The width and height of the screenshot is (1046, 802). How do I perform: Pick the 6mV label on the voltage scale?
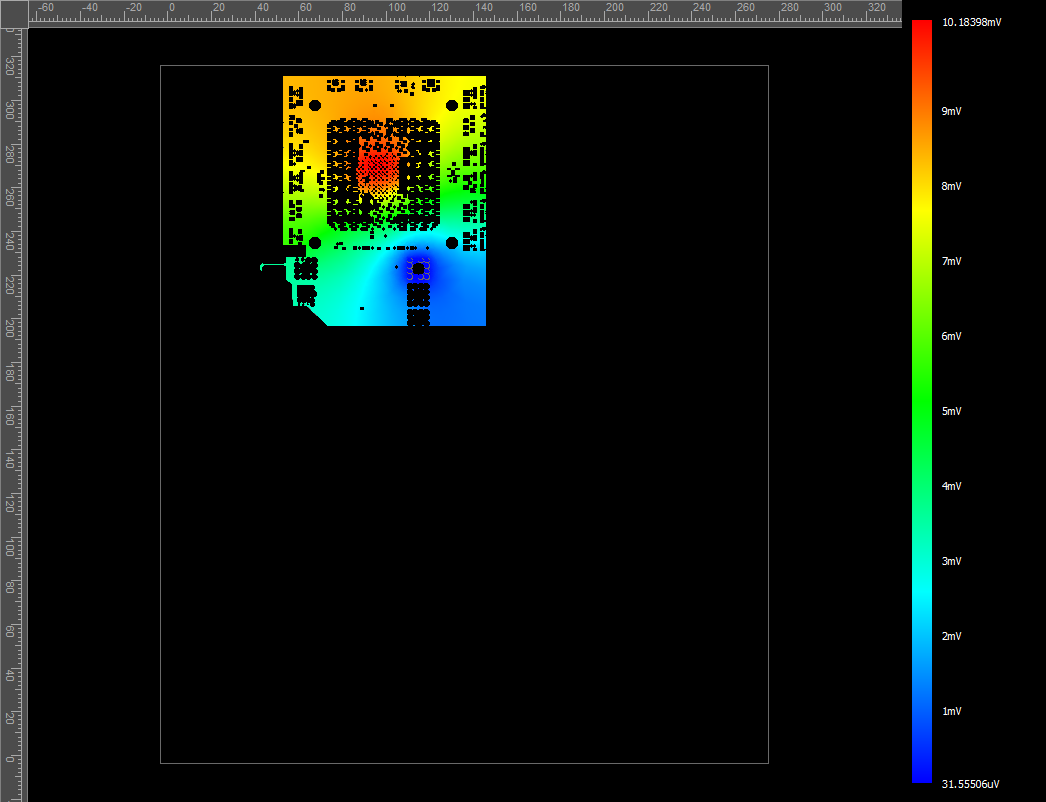pos(951,336)
